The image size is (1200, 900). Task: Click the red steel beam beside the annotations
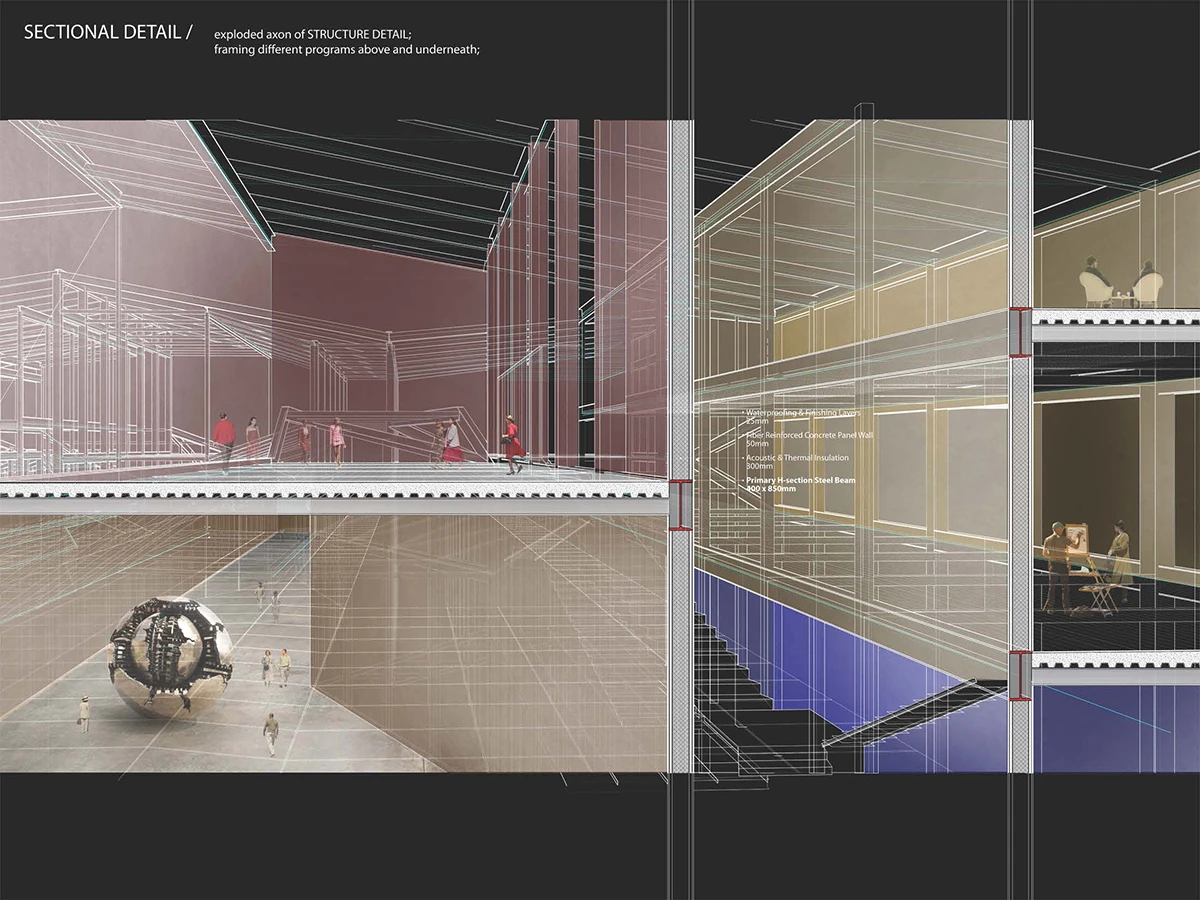(x=681, y=504)
